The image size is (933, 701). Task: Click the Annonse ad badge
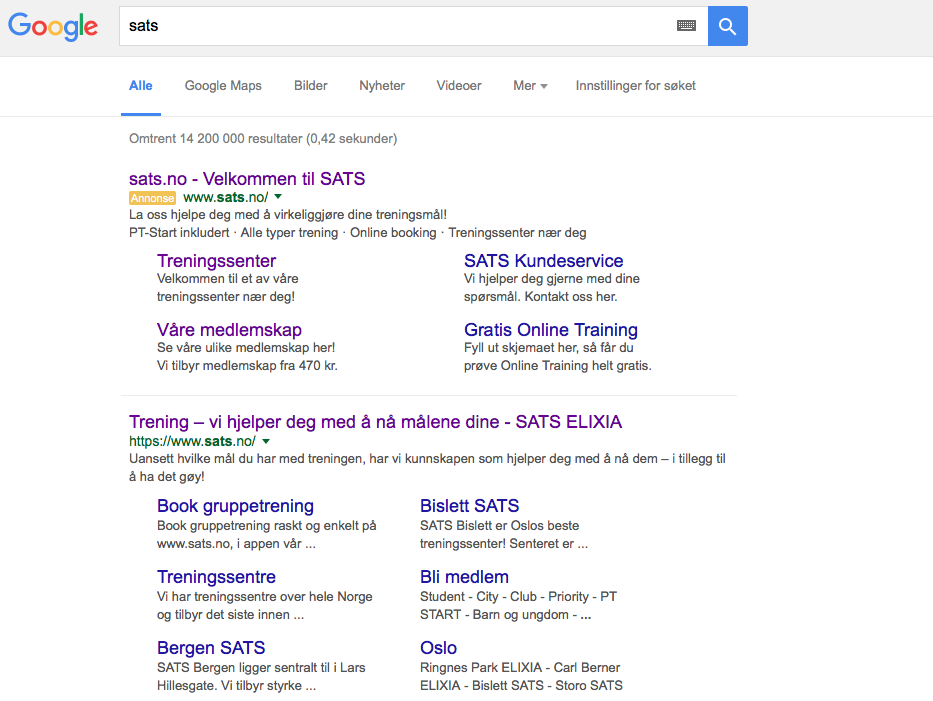(x=152, y=198)
